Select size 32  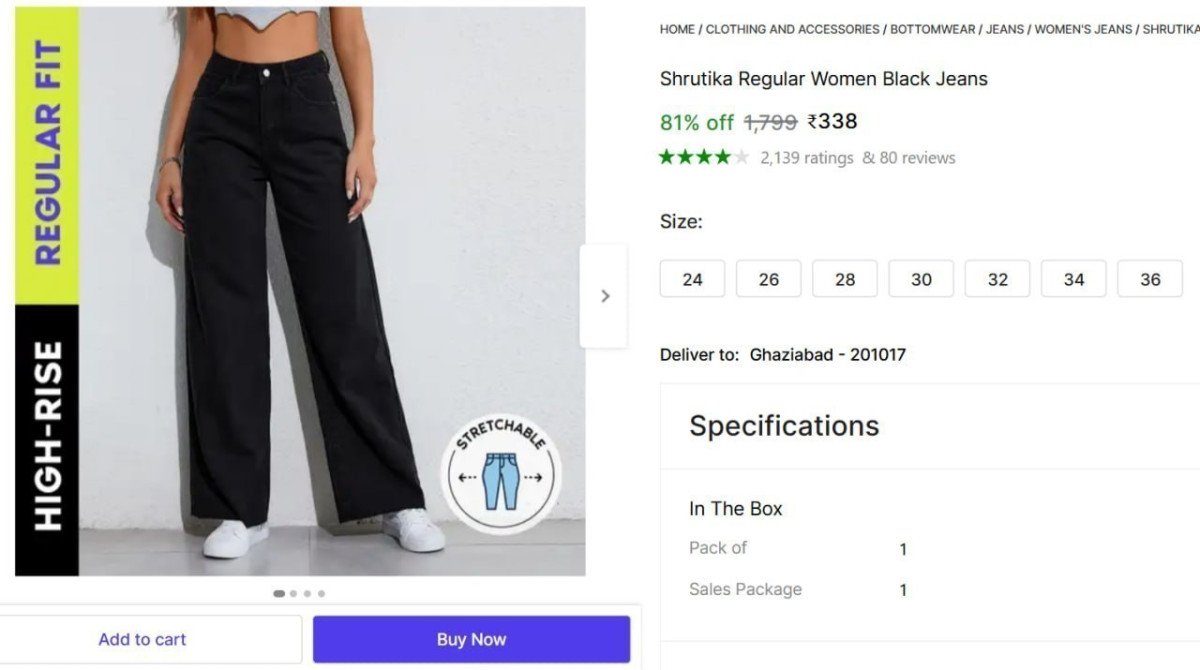[x=997, y=279]
